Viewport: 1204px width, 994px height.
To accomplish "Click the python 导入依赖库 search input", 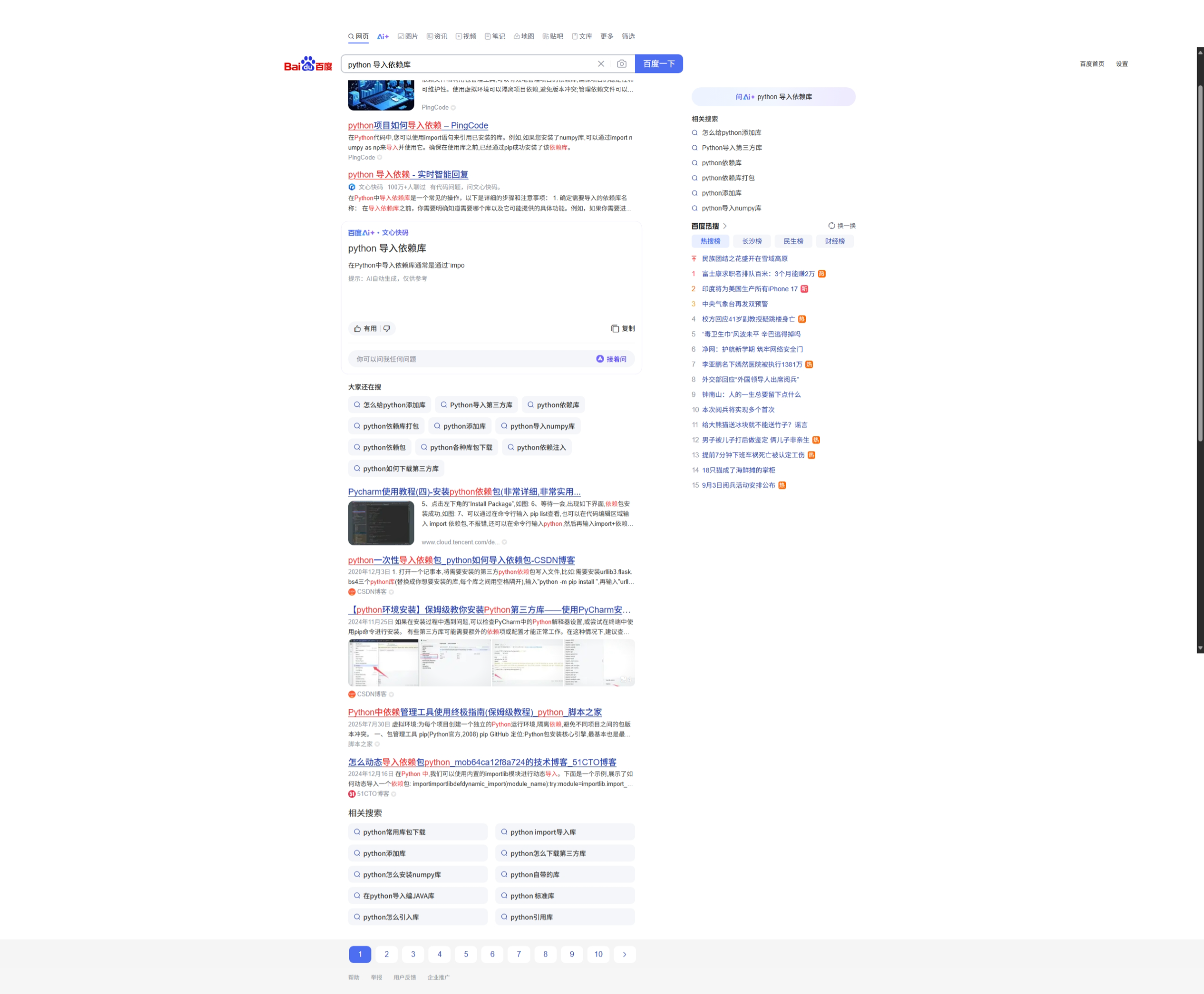I will coord(470,64).
